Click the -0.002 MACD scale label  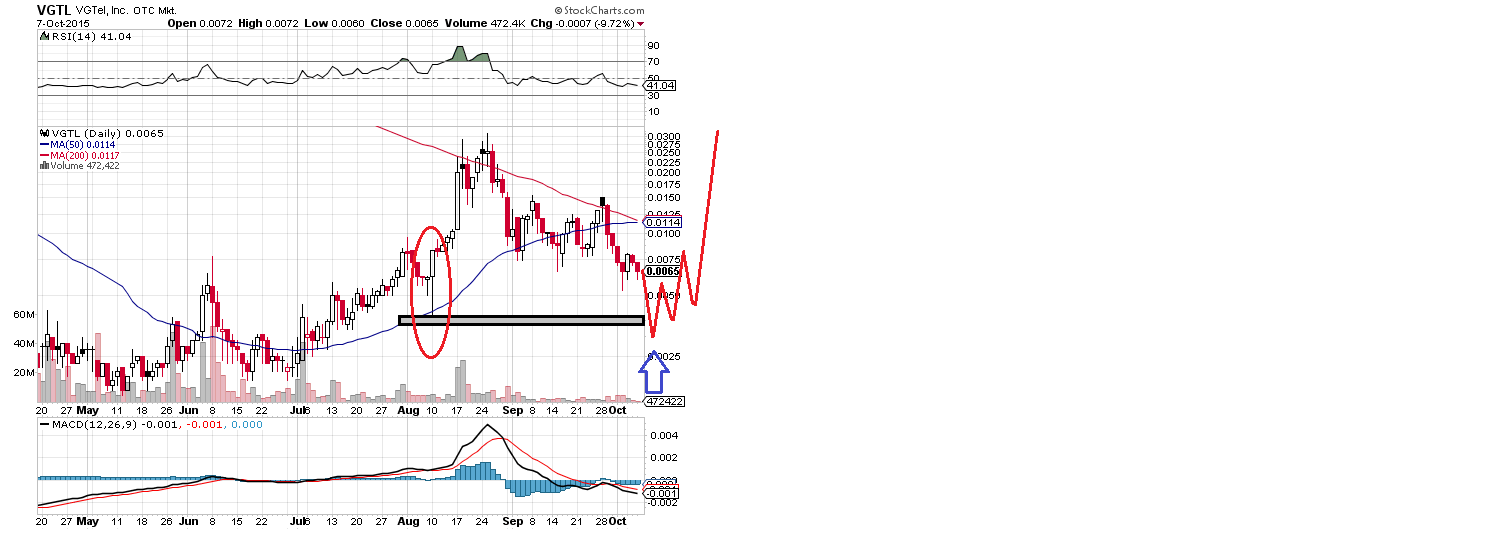click(662, 503)
